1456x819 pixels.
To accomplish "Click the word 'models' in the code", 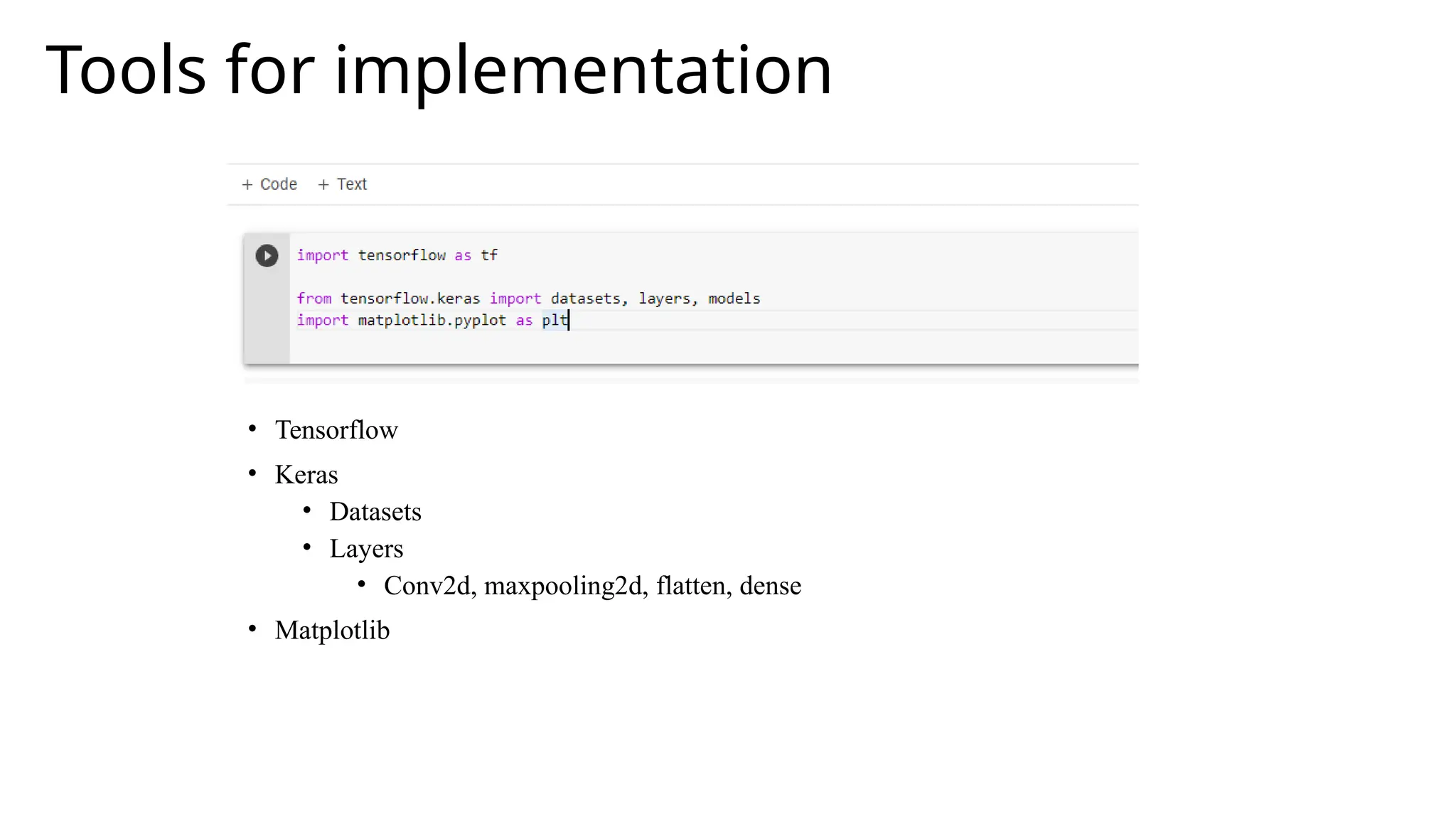I will [x=734, y=299].
